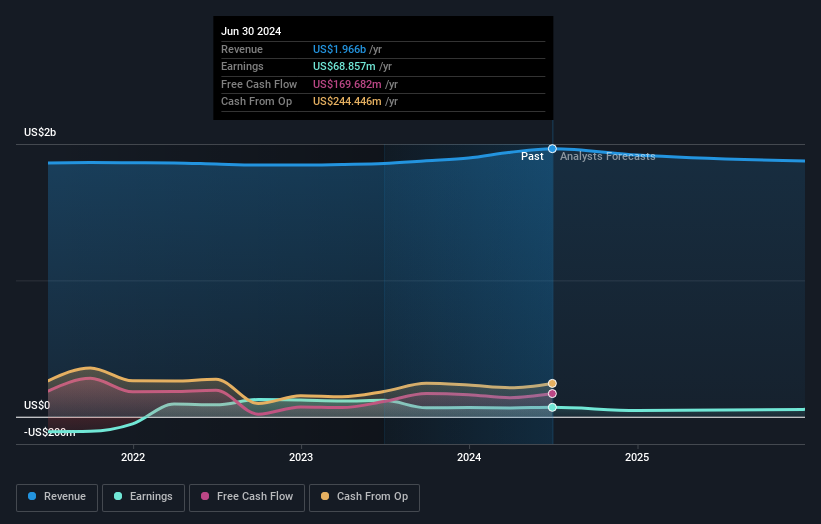Click the Jun 30 2024 tooltip date

251,31
